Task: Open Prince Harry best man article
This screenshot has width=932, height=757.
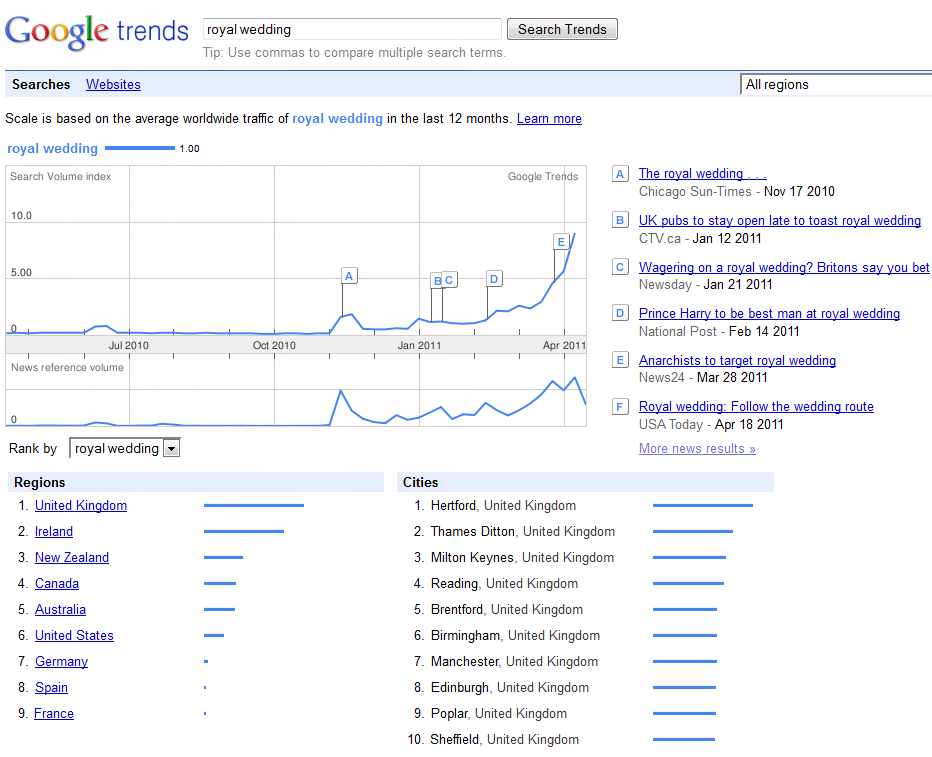Action: 769,314
